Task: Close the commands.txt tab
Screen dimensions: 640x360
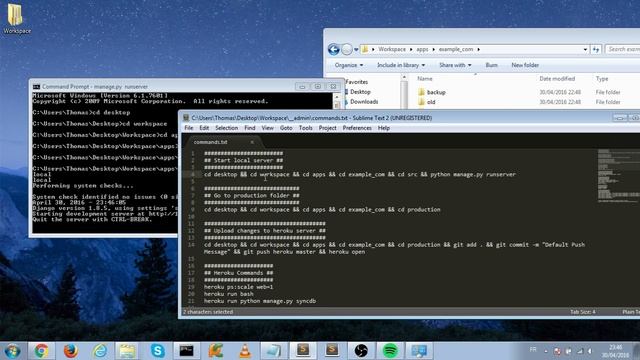Action: point(252,142)
